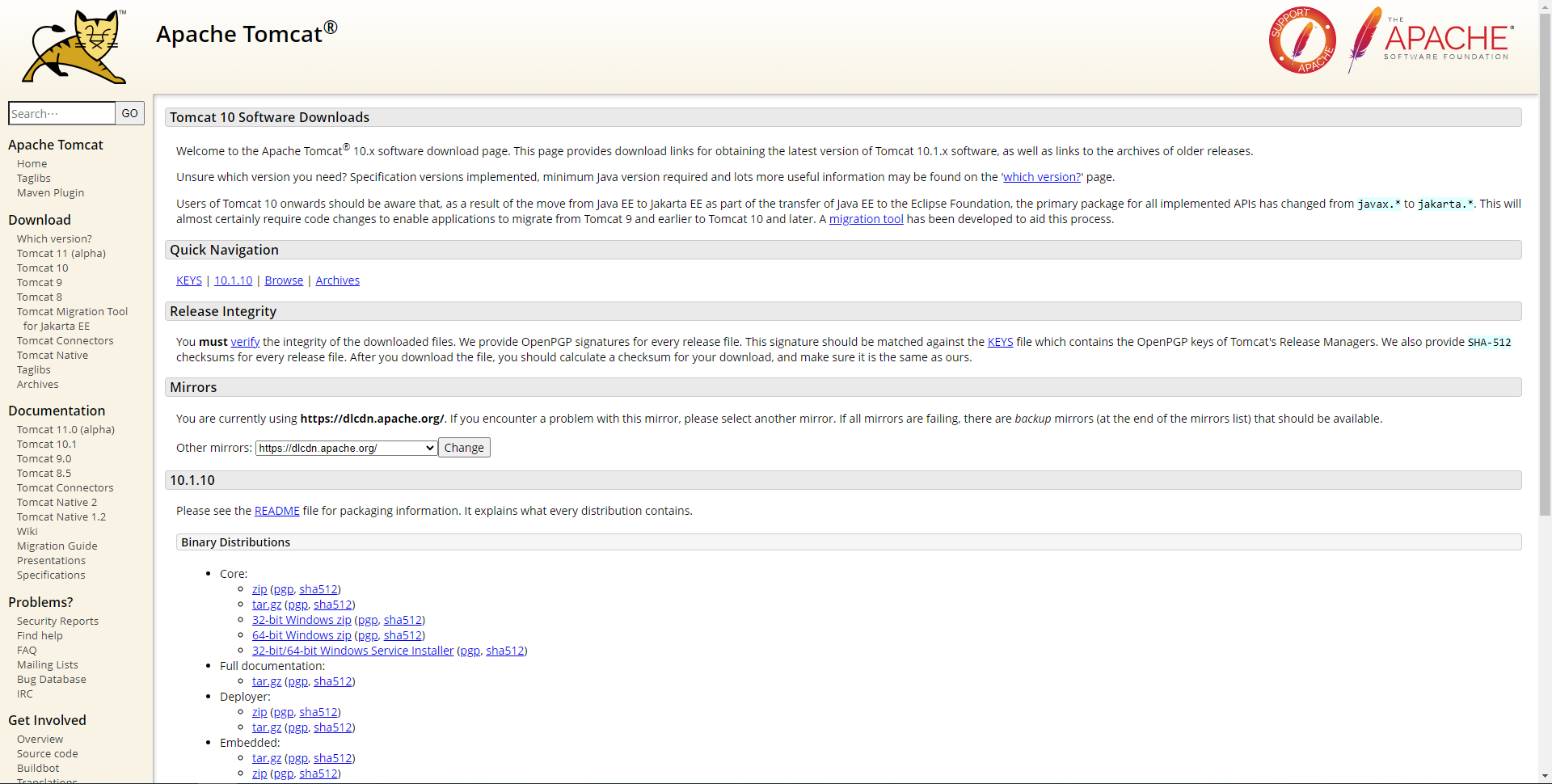Image resolution: width=1552 pixels, height=784 pixels.
Task: Click the scrollbar down arrow
Action: [x=1545, y=777]
